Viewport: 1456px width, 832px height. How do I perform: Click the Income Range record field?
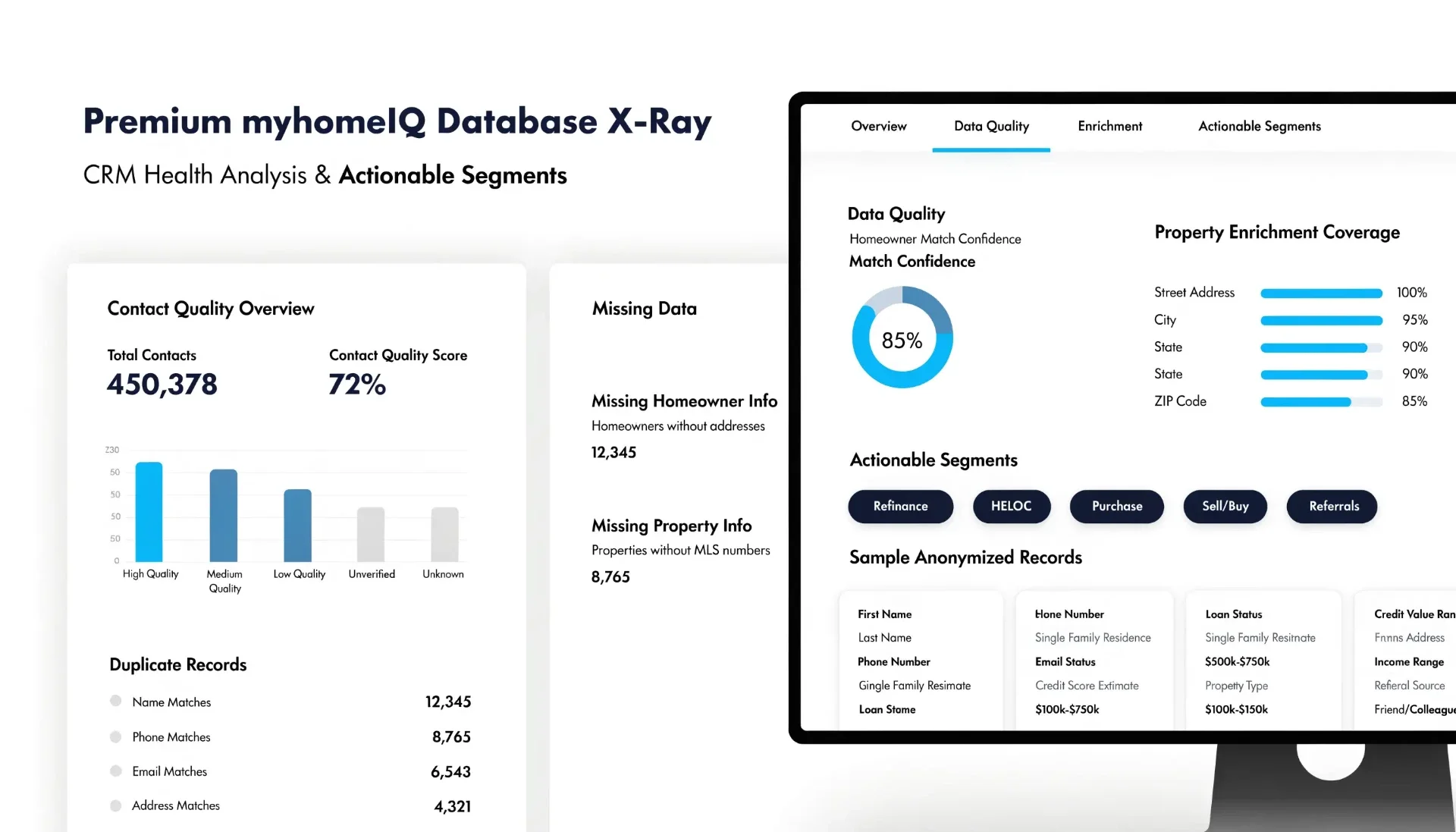1408,662
